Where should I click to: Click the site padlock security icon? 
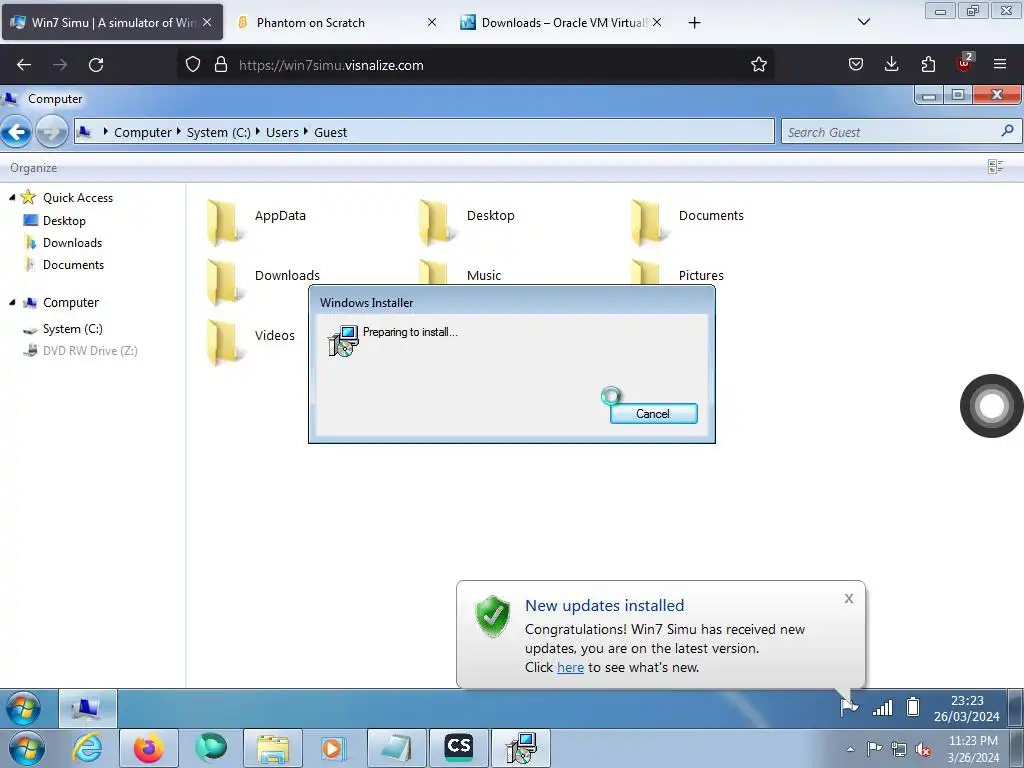[221, 65]
